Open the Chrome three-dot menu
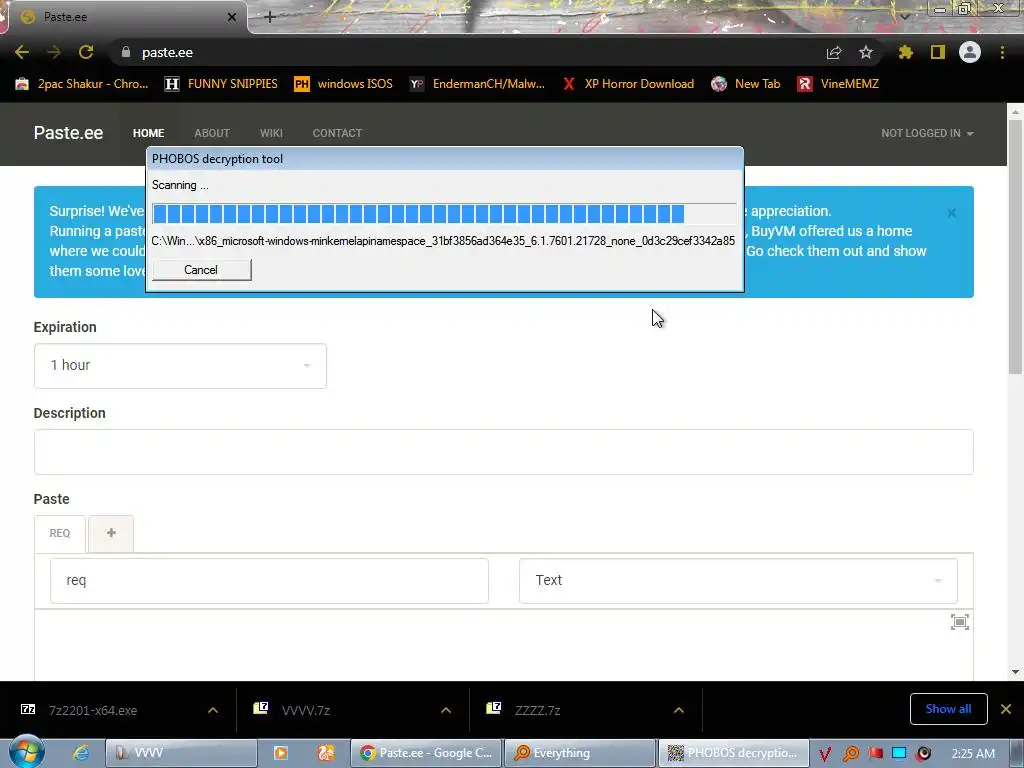1024x768 pixels. pyautogui.click(x=1002, y=52)
